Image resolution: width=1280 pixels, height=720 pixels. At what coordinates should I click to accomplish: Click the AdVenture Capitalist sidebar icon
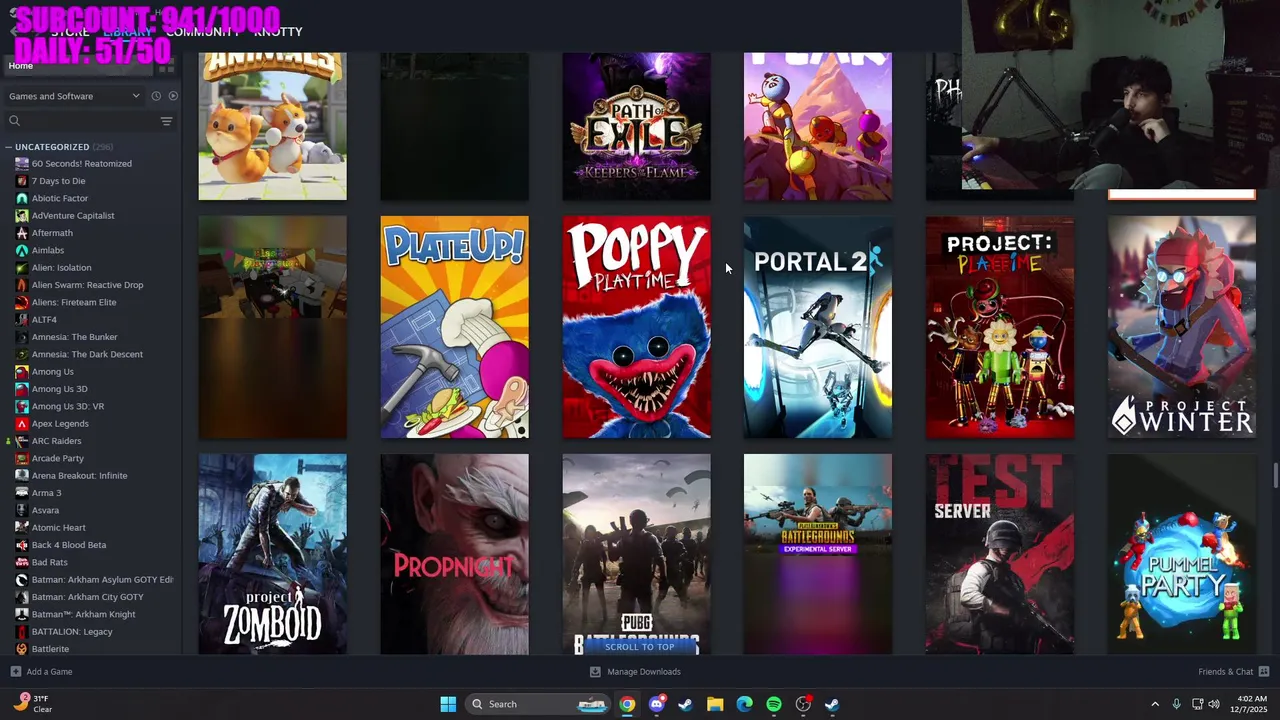point(22,216)
